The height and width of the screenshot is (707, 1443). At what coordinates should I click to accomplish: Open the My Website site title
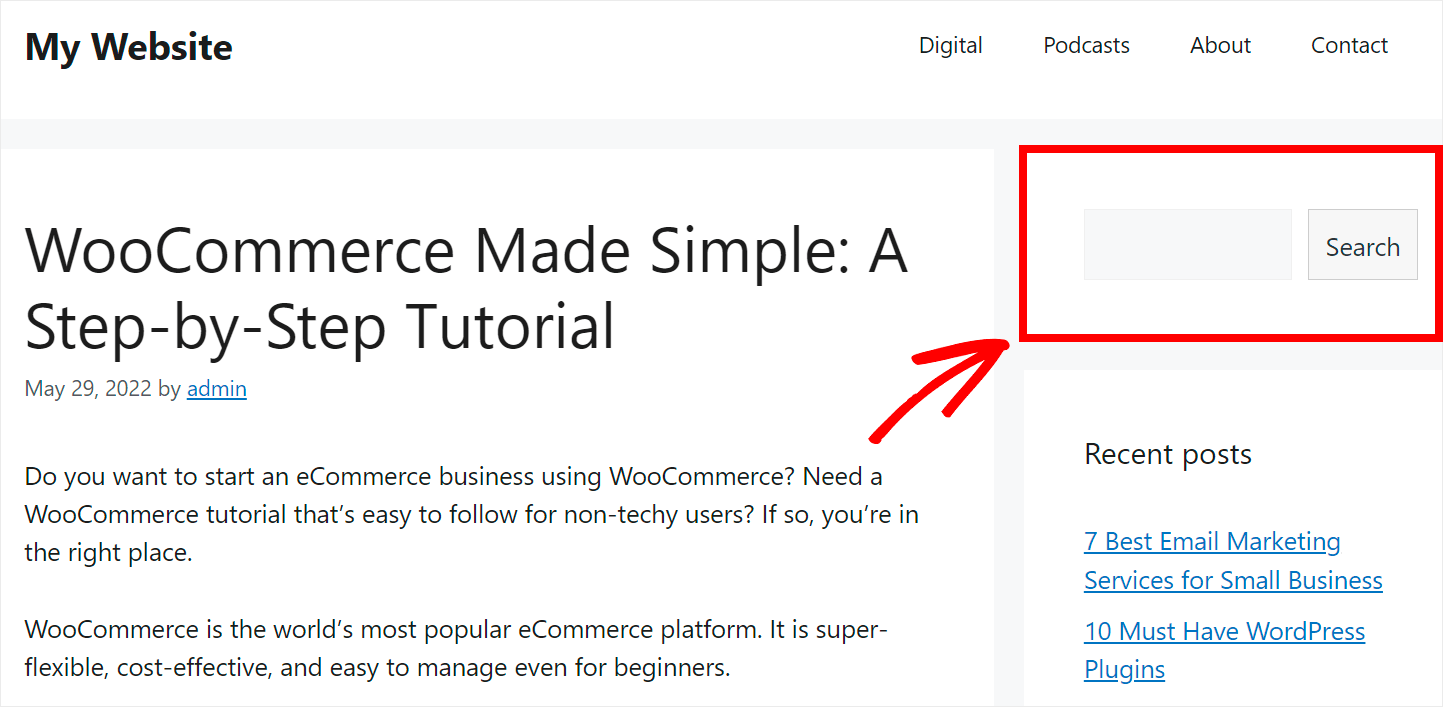128,47
